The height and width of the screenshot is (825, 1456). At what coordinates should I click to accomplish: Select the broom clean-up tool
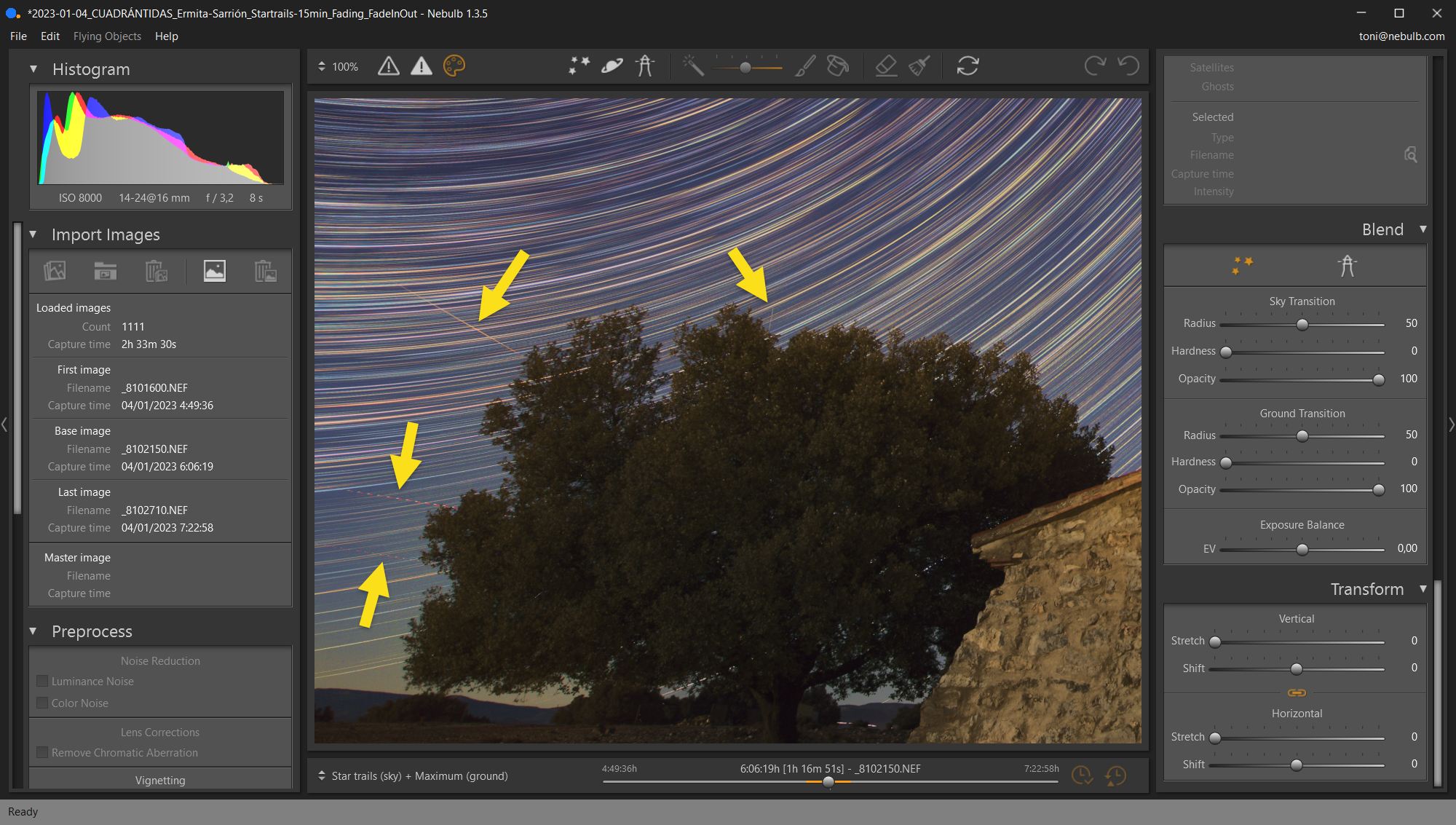pos(919,66)
